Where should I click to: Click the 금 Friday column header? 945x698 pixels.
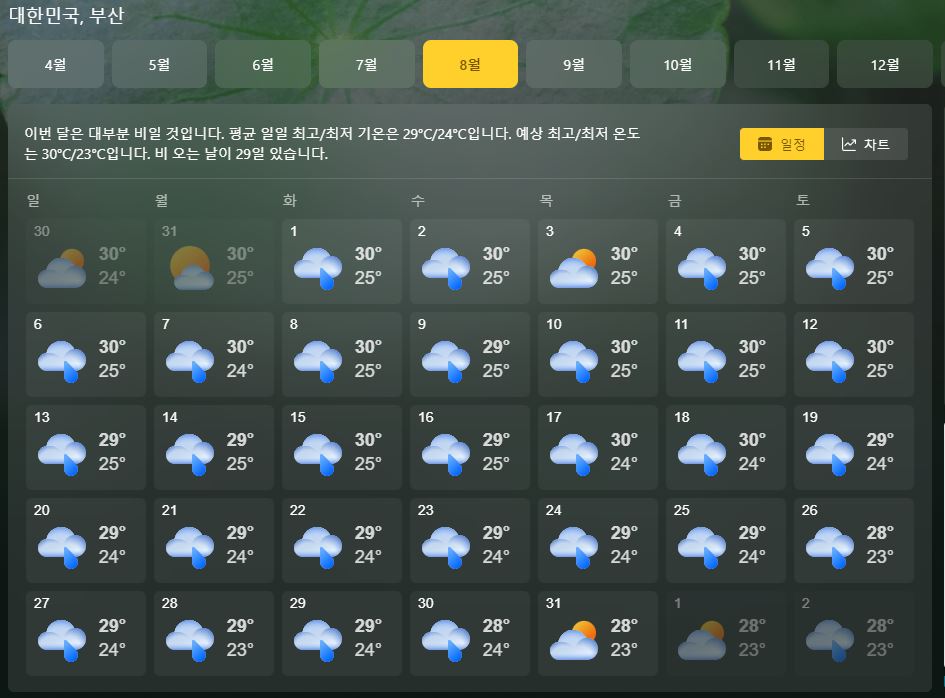coord(674,200)
